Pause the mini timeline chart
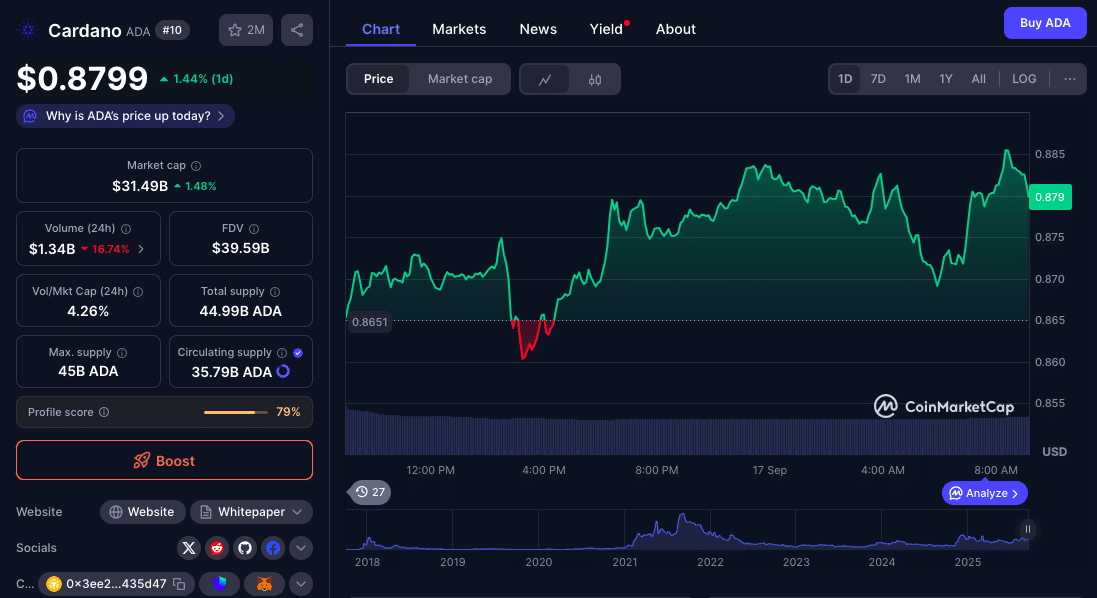This screenshot has width=1097, height=598. [1028, 529]
